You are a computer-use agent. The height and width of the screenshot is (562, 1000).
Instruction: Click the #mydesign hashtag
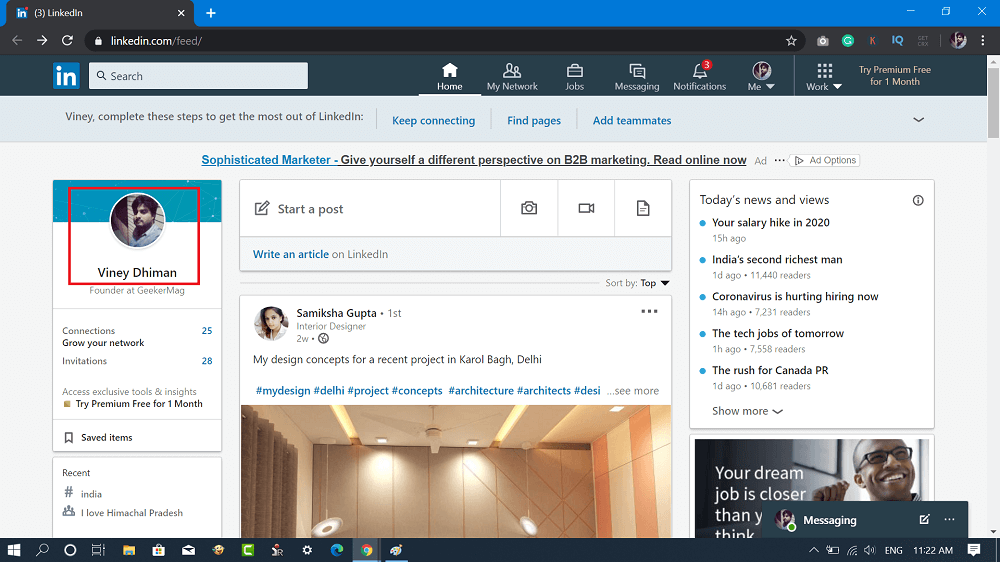click(x=283, y=390)
